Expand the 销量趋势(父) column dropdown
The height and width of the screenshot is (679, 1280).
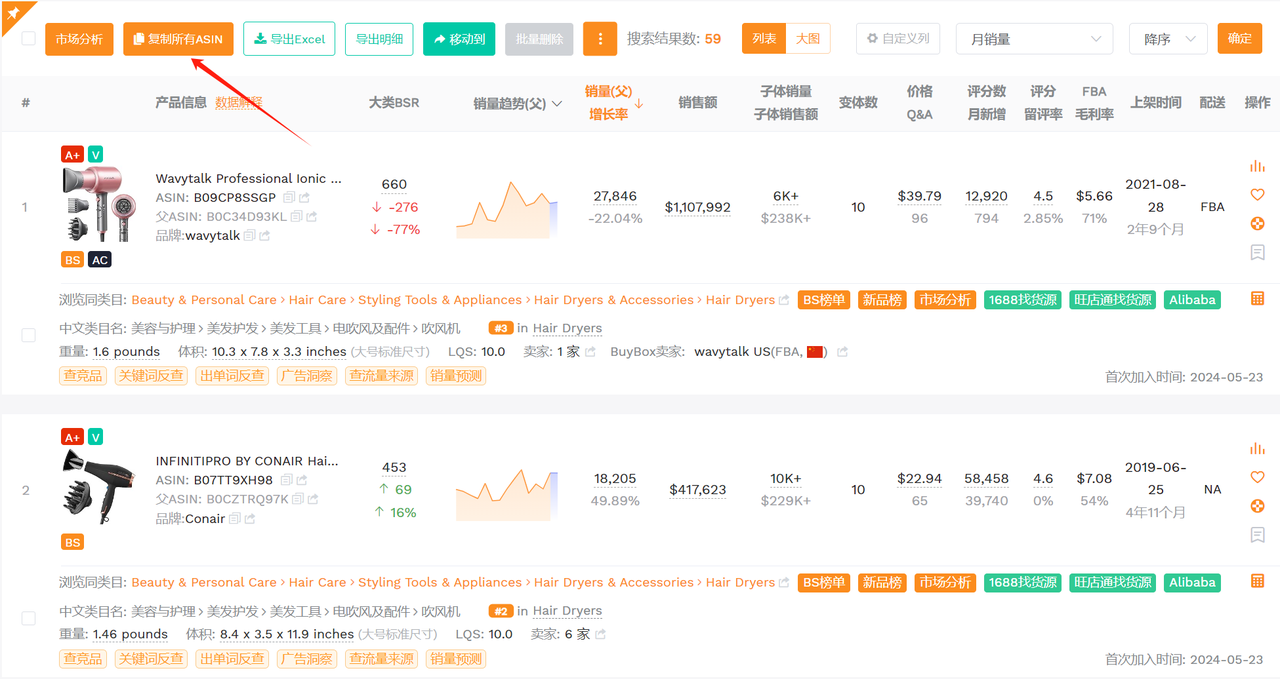tap(557, 103)
